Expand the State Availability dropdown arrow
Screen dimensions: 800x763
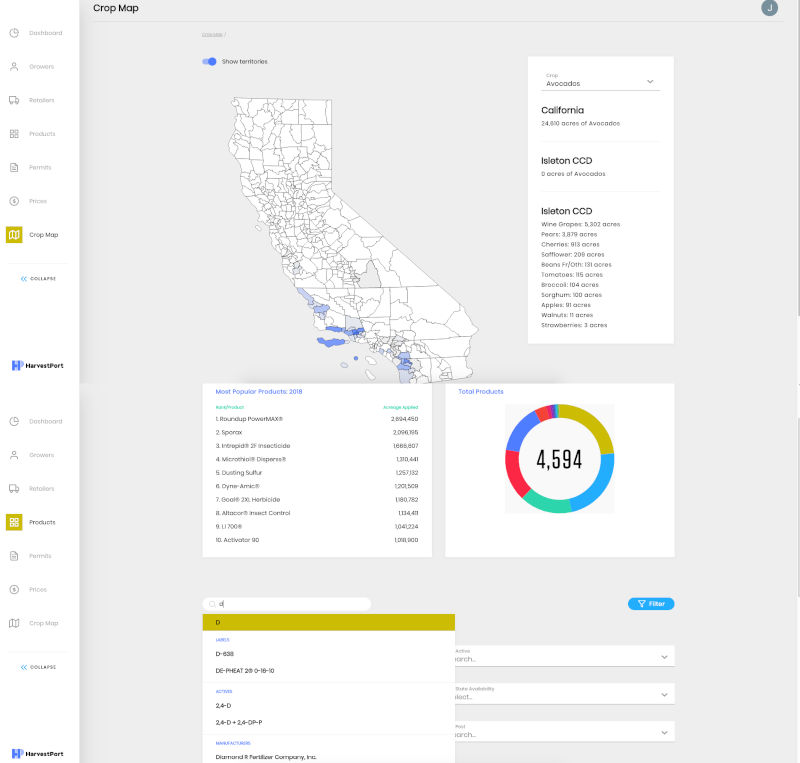click(664, 695)
